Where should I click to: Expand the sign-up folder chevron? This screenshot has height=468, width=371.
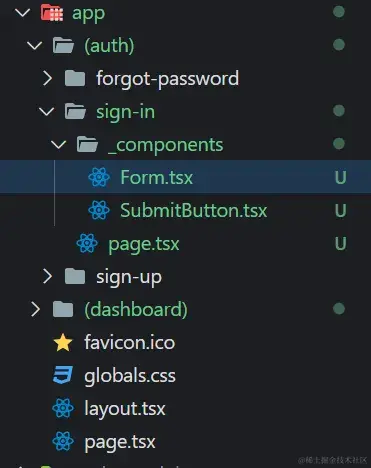click(47, 276)
